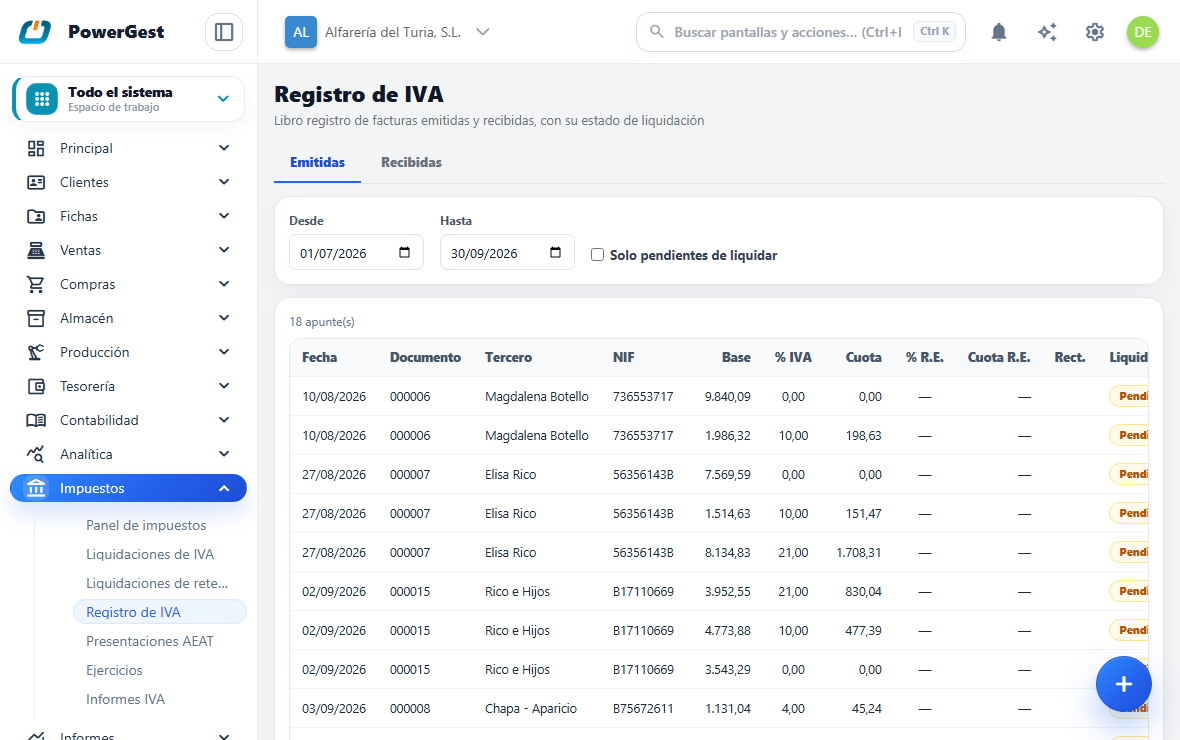Click the Desde date field 01/07/2026
1180x740 pixels.
coord(356,252)
